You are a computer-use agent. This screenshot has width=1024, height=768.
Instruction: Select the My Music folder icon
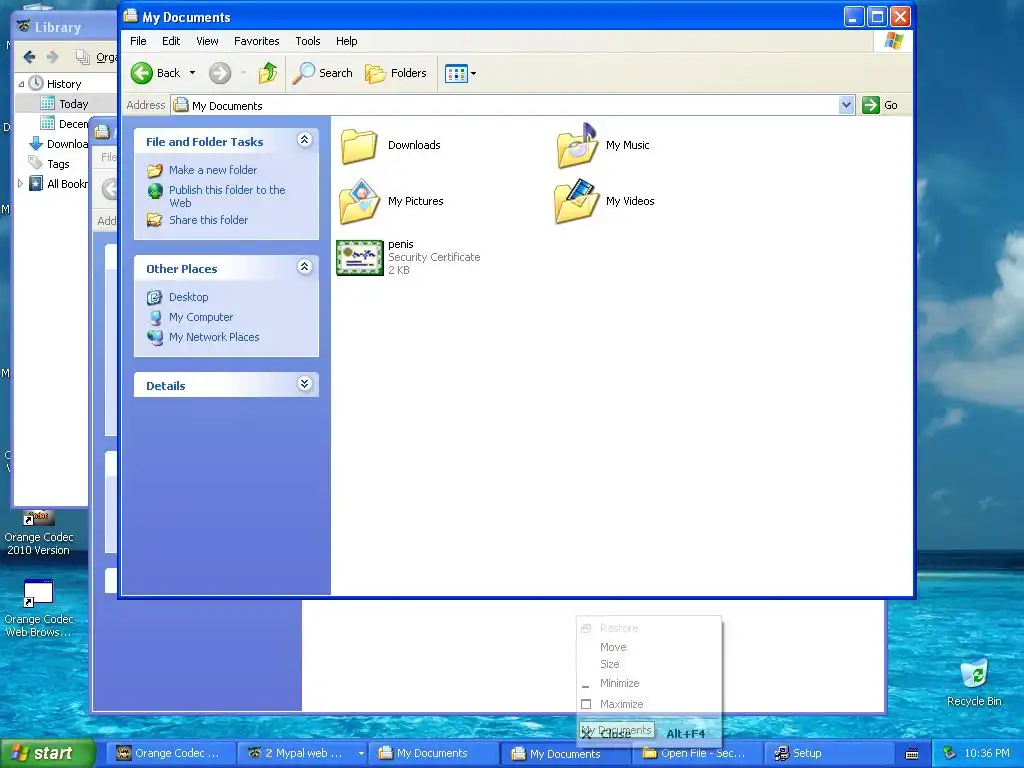(577, 146)
